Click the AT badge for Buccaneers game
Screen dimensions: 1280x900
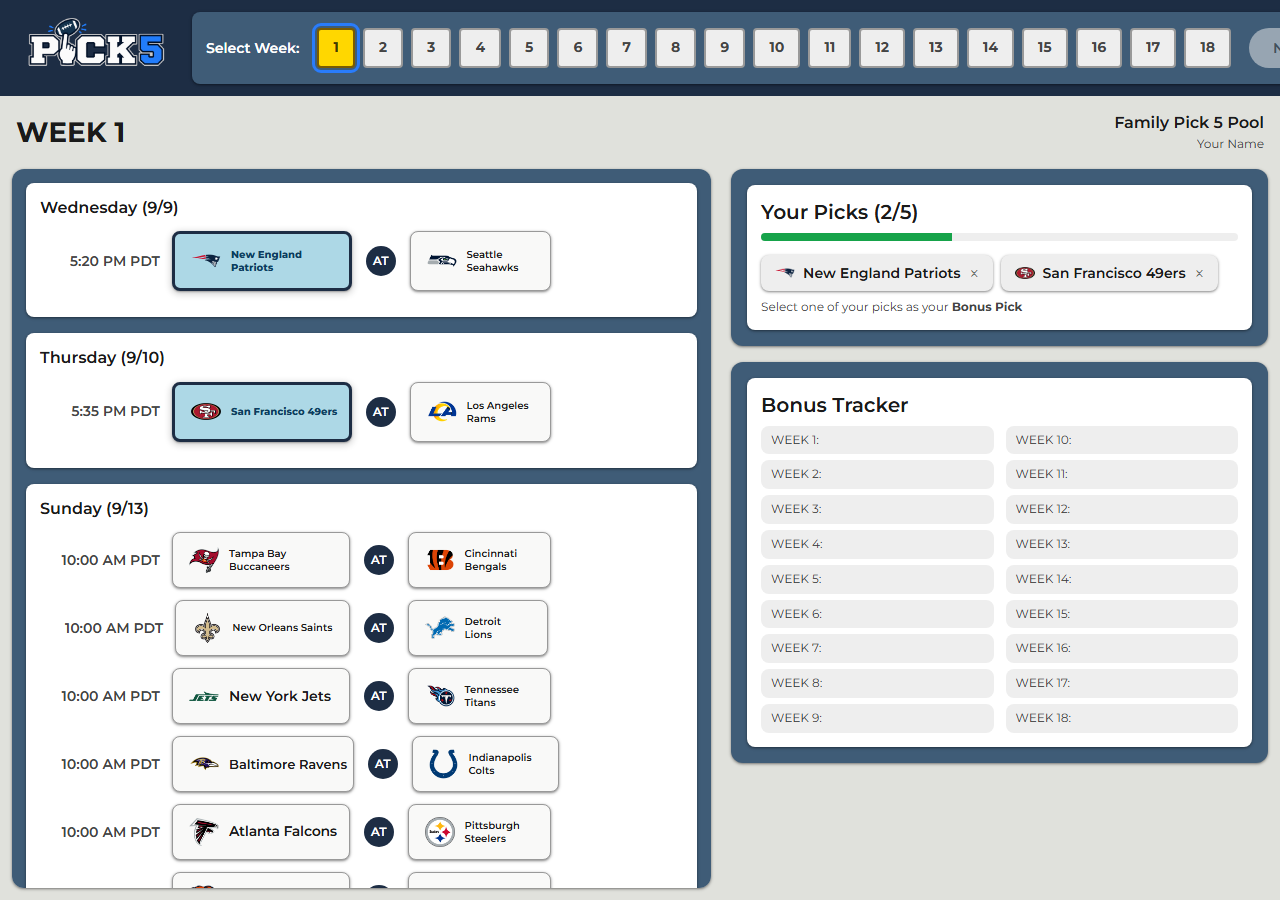379,560
